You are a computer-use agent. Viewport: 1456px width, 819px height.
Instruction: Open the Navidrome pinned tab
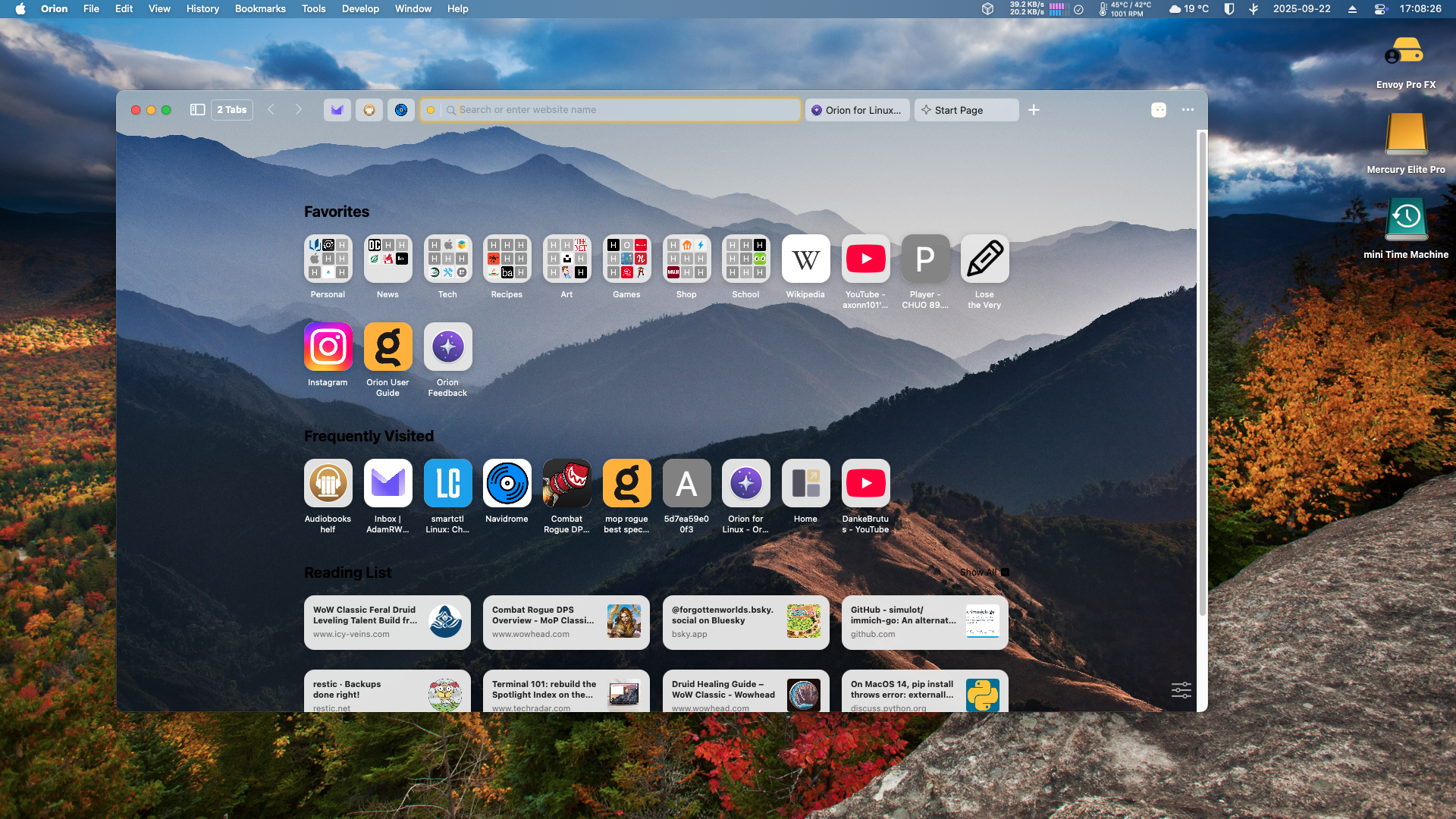[401, 109]
